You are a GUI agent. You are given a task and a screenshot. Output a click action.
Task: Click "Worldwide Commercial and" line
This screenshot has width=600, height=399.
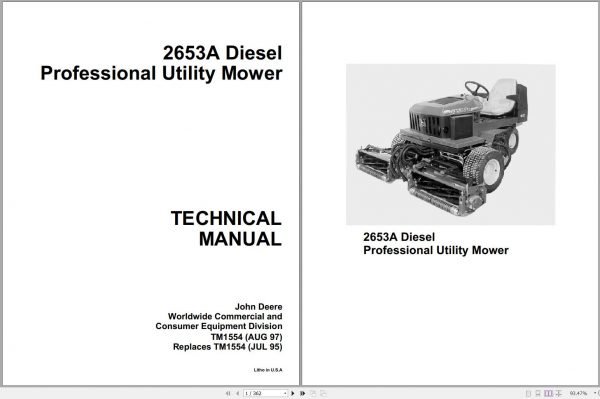[x=225, y=316]
